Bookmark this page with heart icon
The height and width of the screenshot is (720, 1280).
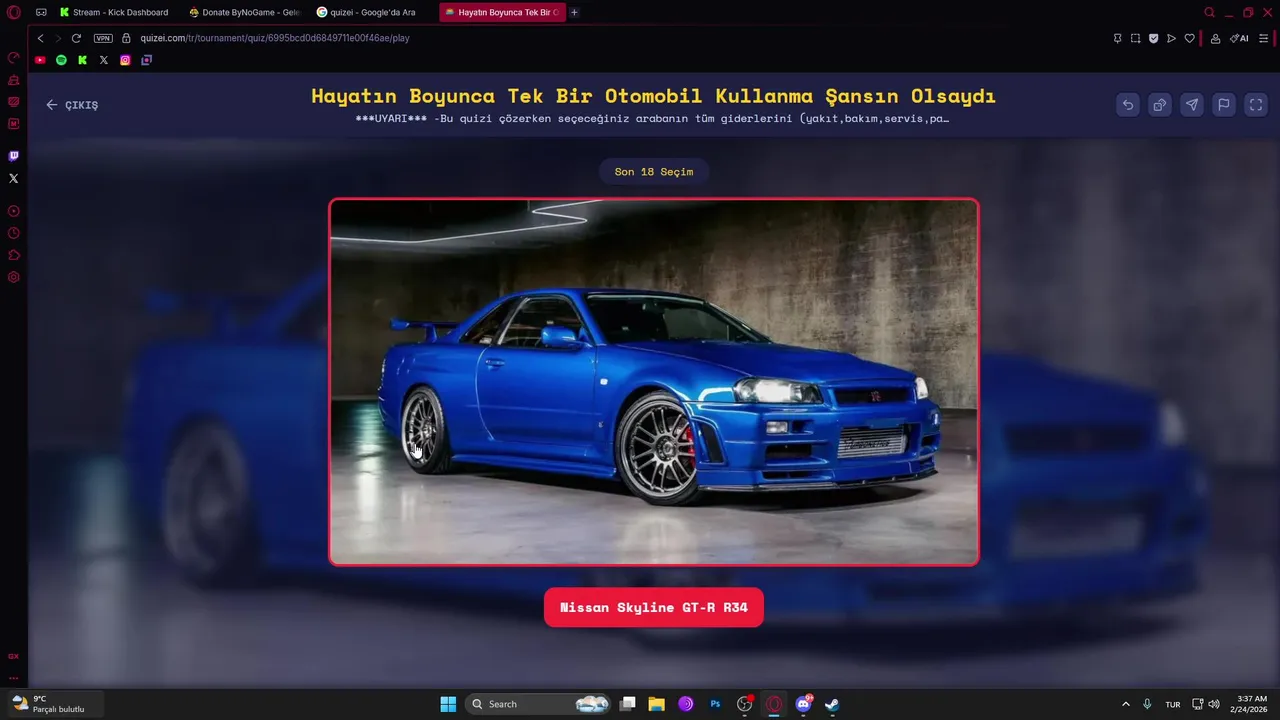(1189, 38)
